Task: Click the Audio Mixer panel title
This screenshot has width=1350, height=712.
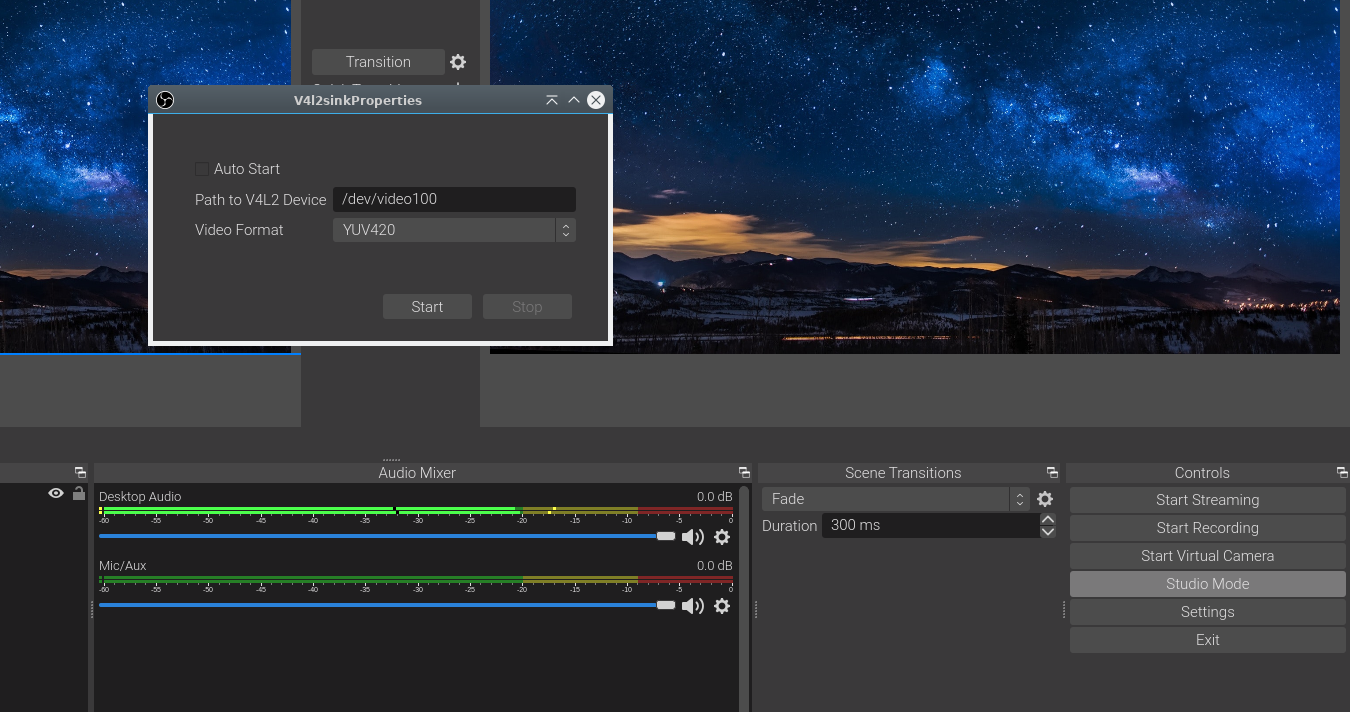Action: [417, 473]
